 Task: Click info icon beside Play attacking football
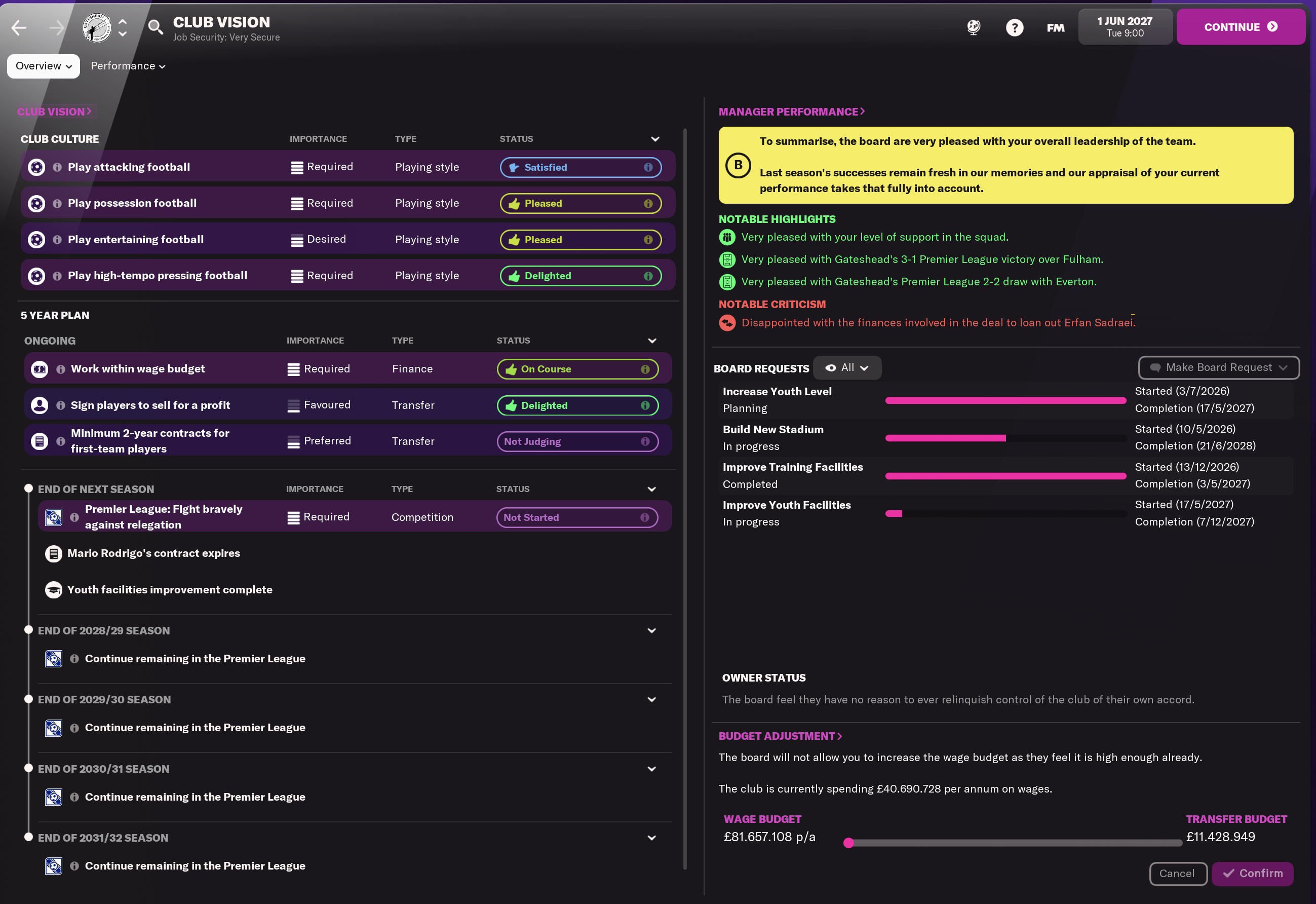tap(57, 167)
